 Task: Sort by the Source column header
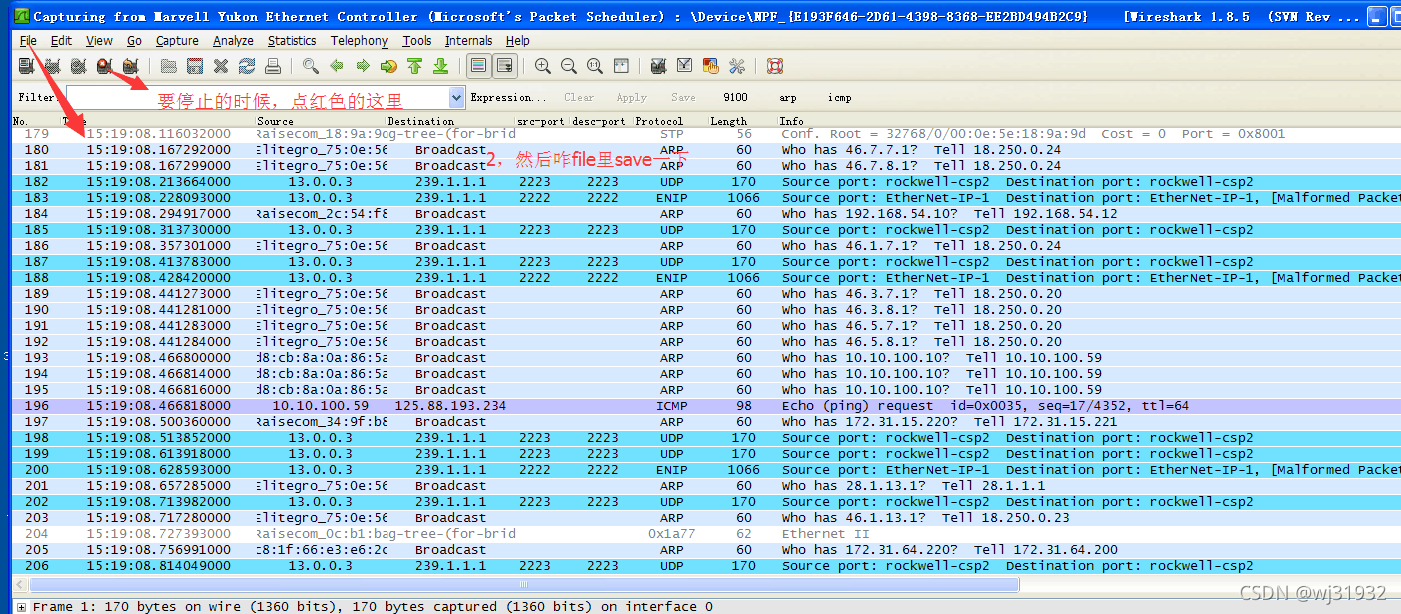point(319,121)
